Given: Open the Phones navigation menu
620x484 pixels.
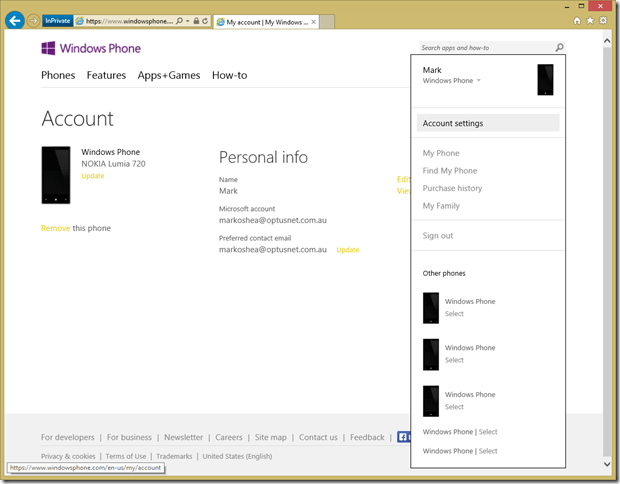Looking at the screenshot, I should [x=58, y=75].
